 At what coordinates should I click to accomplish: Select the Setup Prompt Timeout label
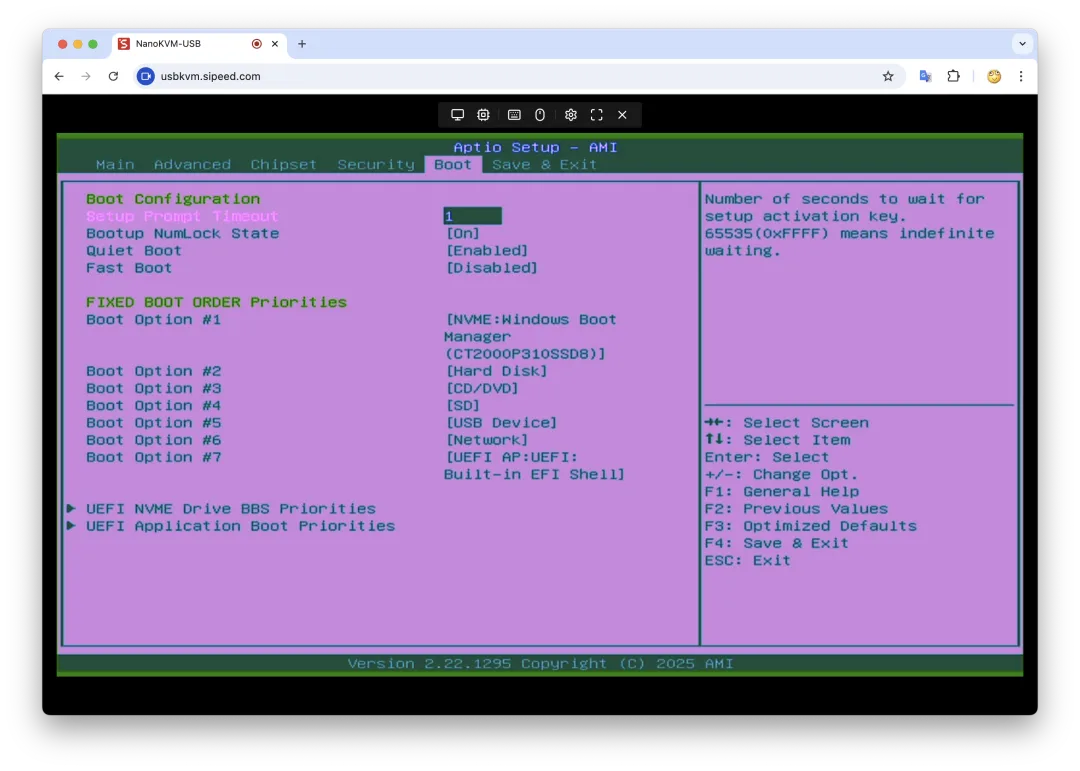pos(182,216)
